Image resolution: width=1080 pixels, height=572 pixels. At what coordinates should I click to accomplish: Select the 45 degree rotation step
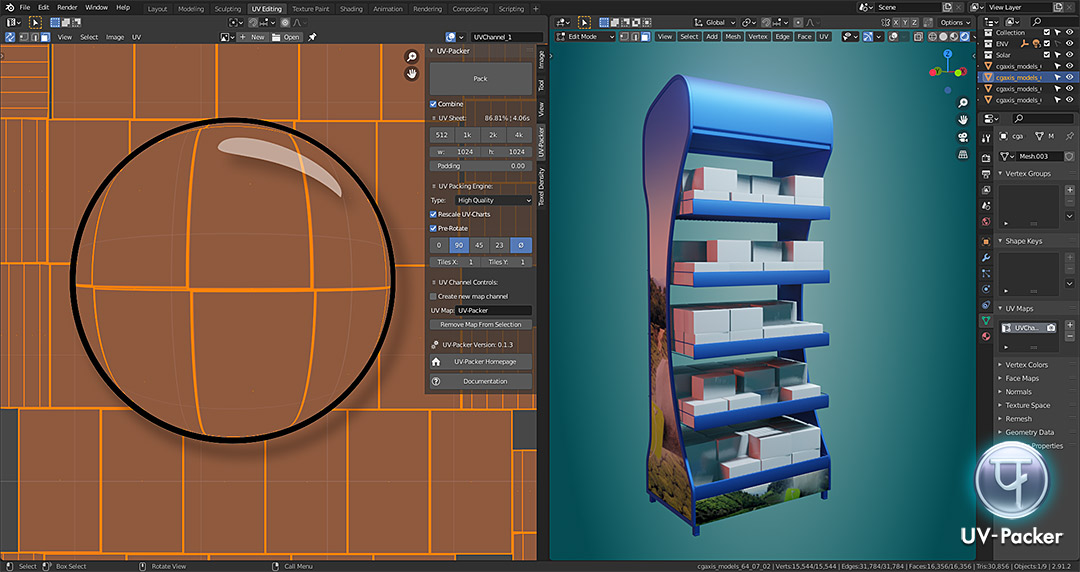(479, 245)
